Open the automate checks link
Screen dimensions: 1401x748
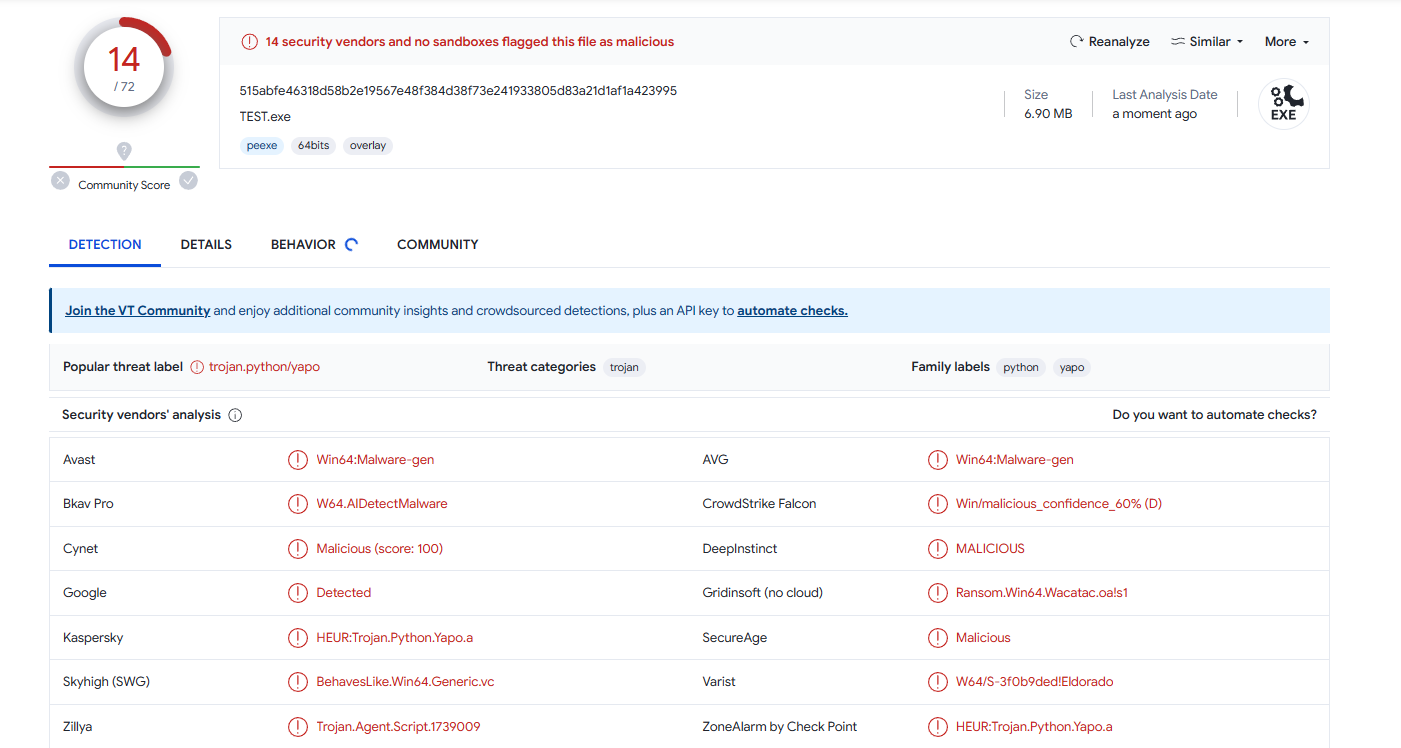pos(792,310)
